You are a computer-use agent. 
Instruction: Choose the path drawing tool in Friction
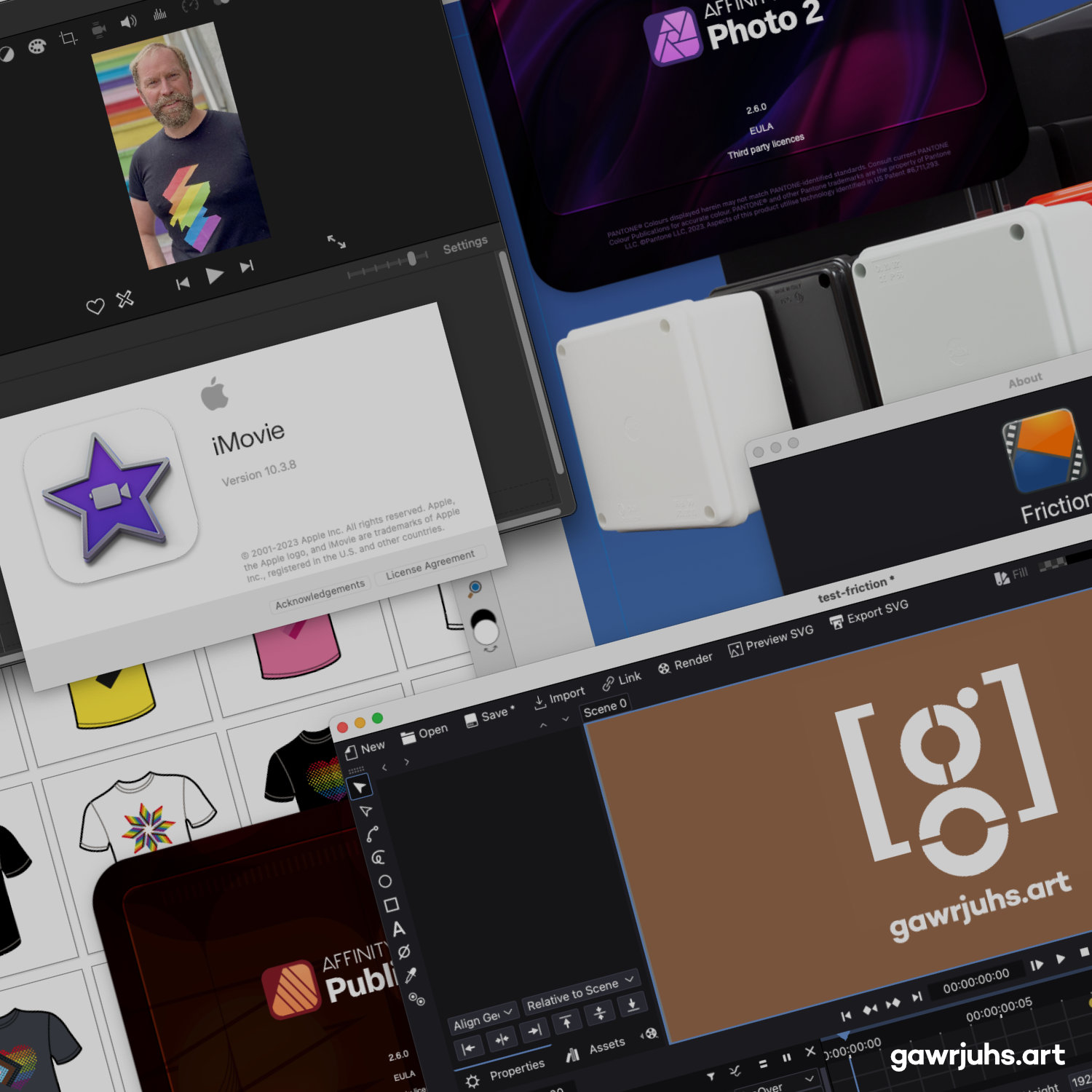(x=373, y=834)
